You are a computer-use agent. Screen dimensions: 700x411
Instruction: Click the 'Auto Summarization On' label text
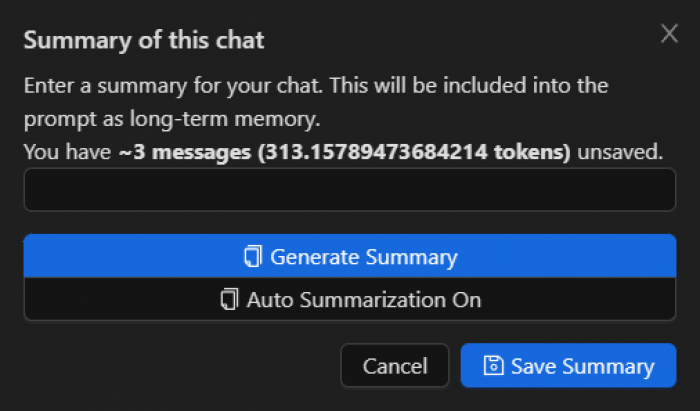coord(364,299)
